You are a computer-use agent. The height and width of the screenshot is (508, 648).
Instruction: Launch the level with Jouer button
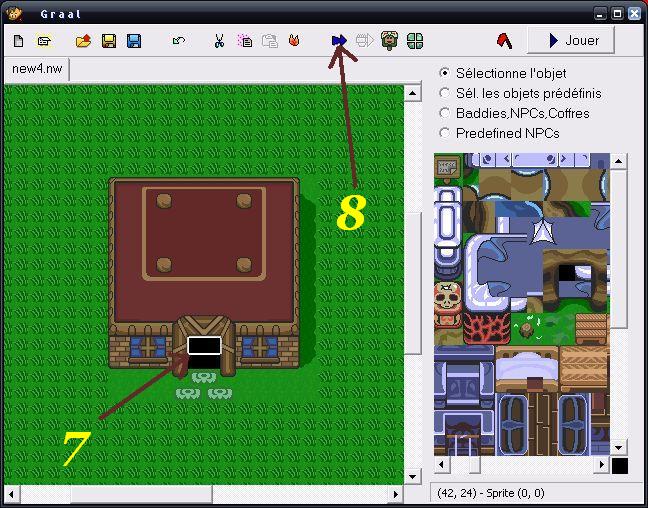pos(571,40)
